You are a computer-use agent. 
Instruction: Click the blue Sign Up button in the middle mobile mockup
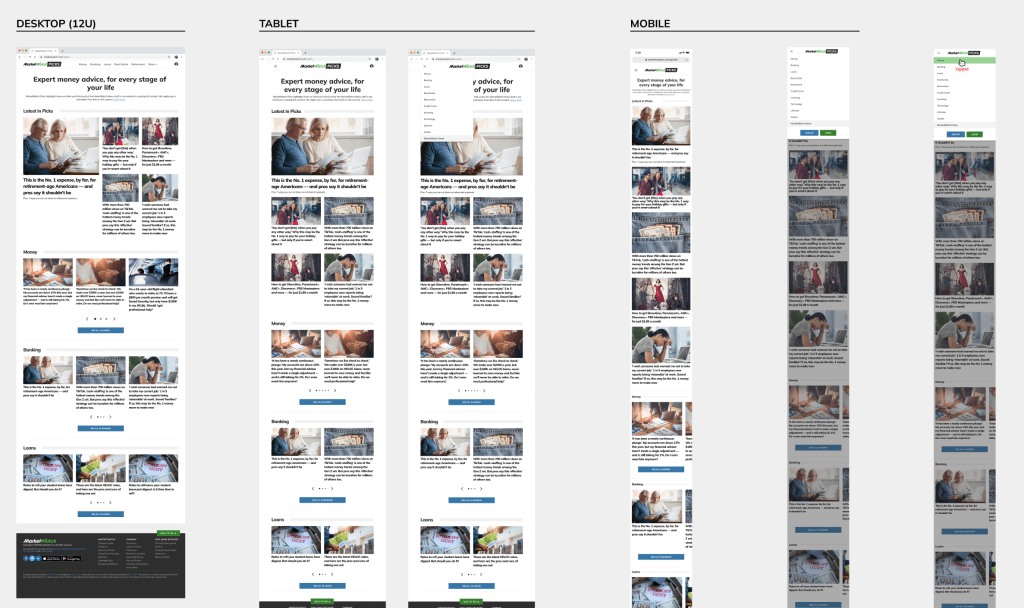click(x=807, y=132)
